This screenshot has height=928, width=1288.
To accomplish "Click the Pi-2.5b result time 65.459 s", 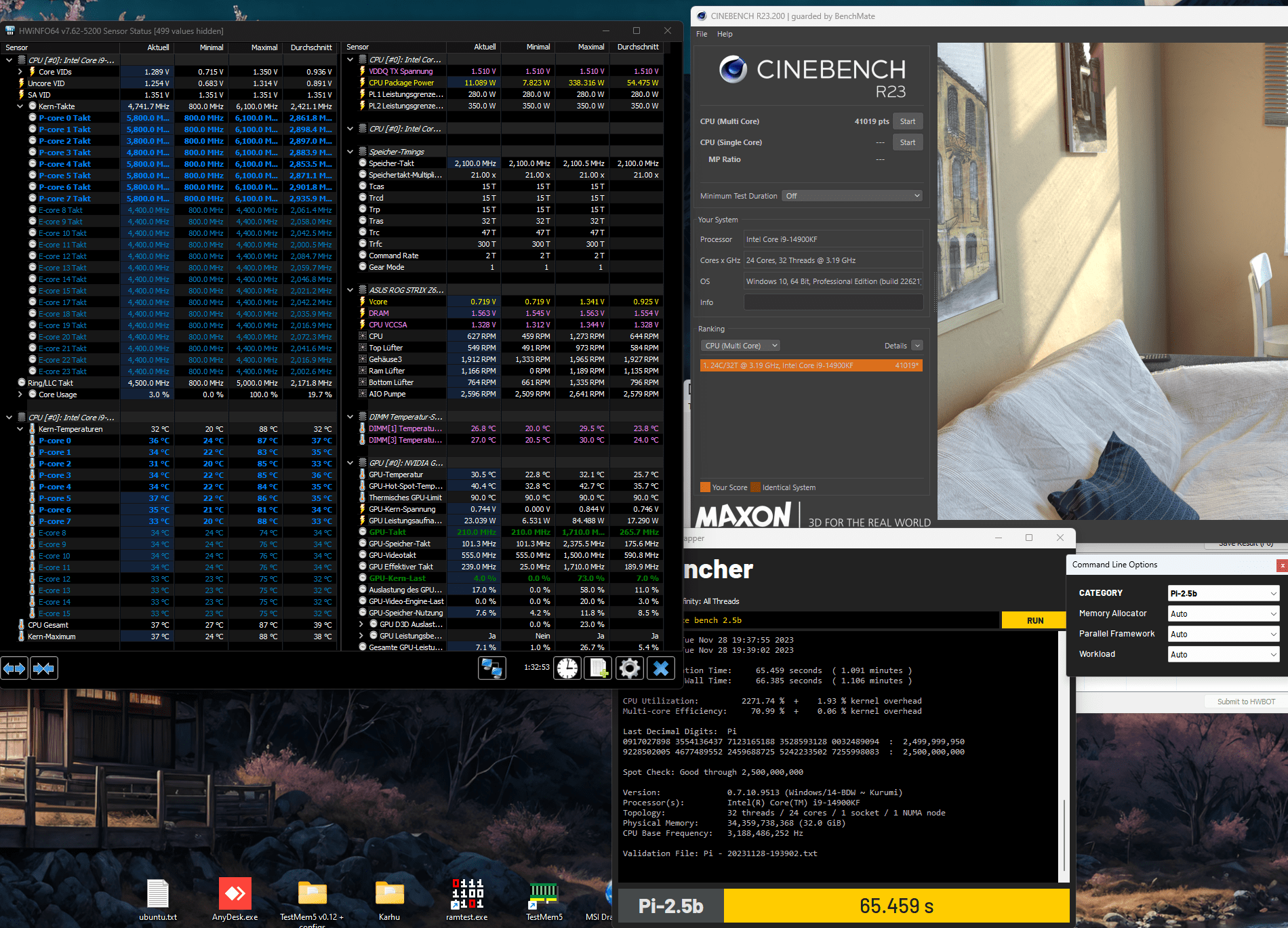I will (x=896, y=906).
